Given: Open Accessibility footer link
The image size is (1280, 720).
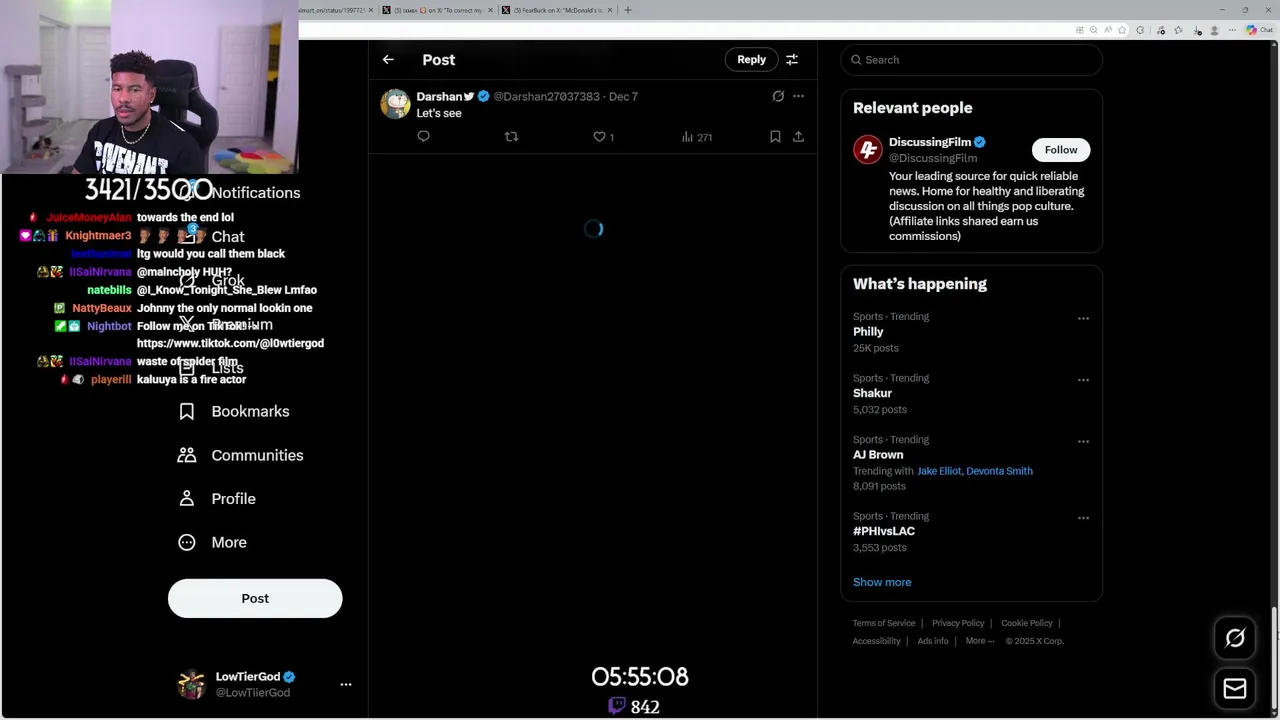Looking at the screenshot, I should pos(876,641).
